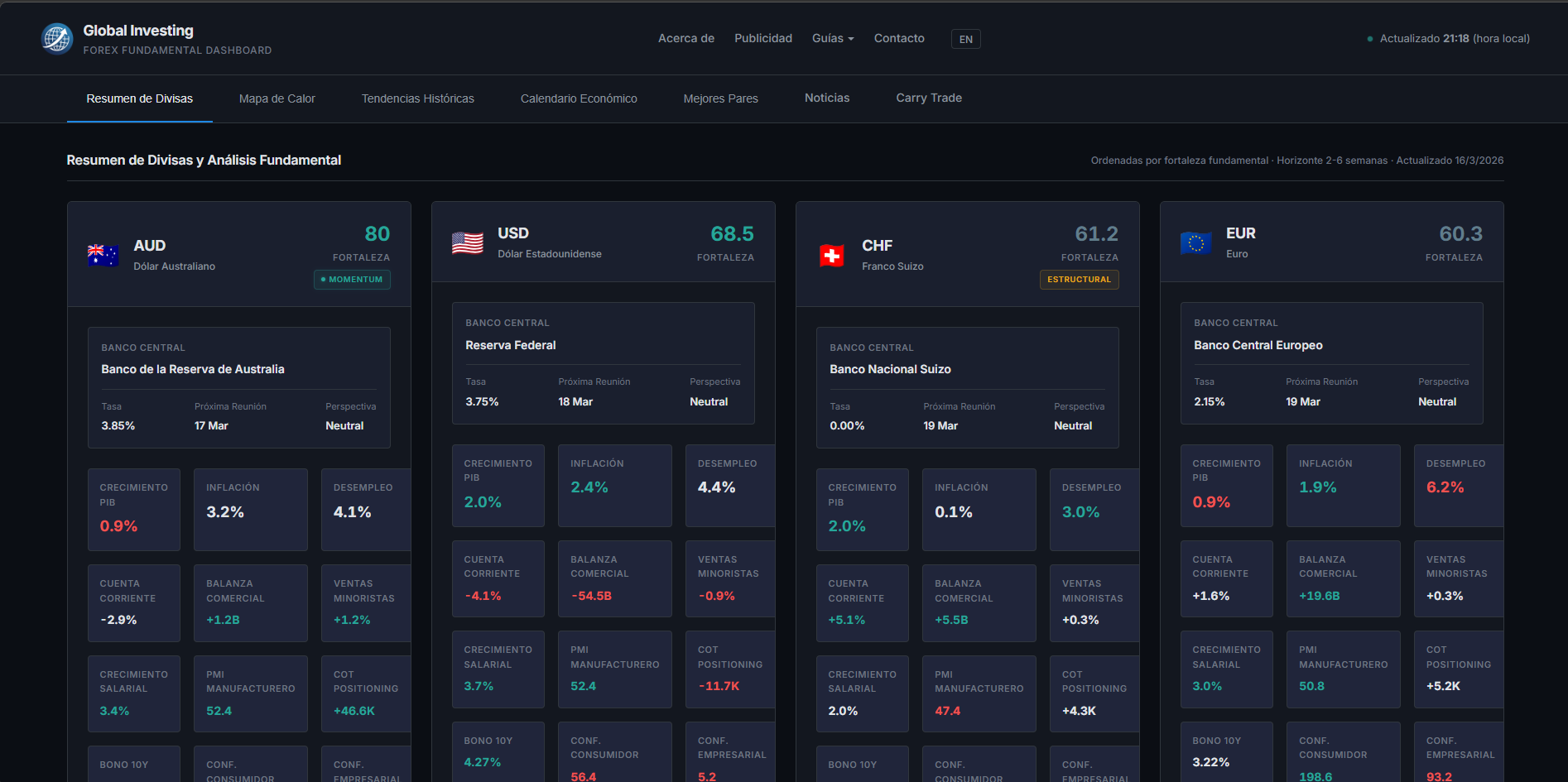This screenshot has width=1568, height=782.
Task: Click the Acerca de link
Action: pos(685,38)
